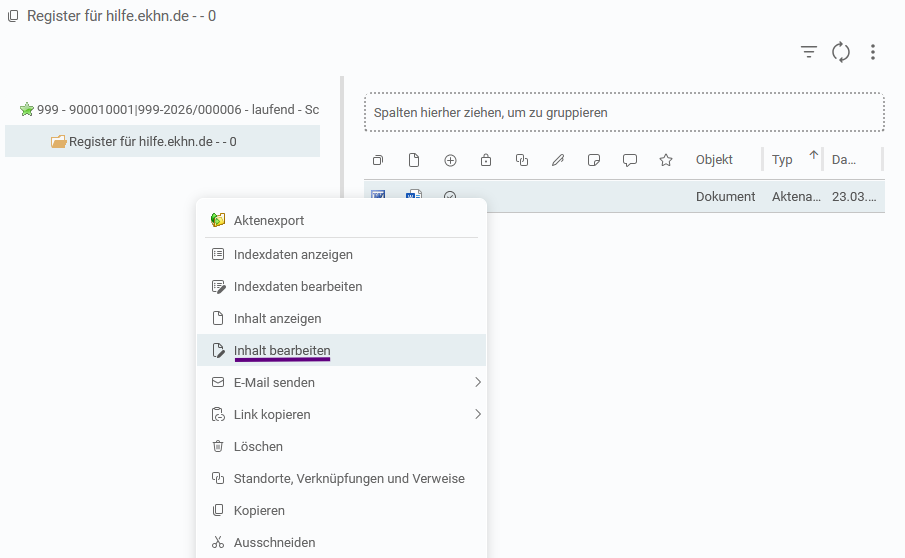The width and height of the screenshot is (905, 558).
Task: Click the check circle status icon in row
Action: (x=450, y=196)
